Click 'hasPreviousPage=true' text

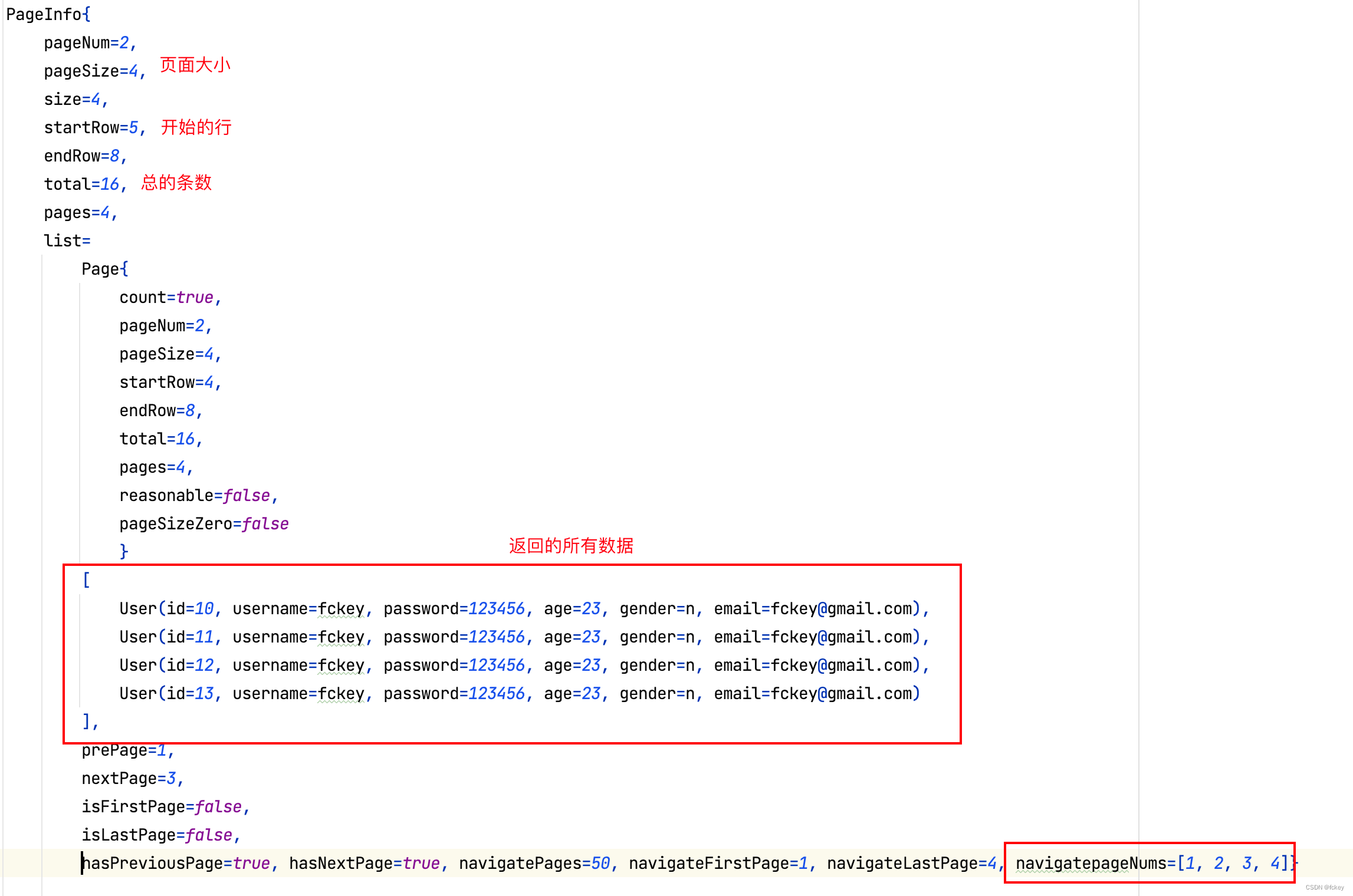176,863
